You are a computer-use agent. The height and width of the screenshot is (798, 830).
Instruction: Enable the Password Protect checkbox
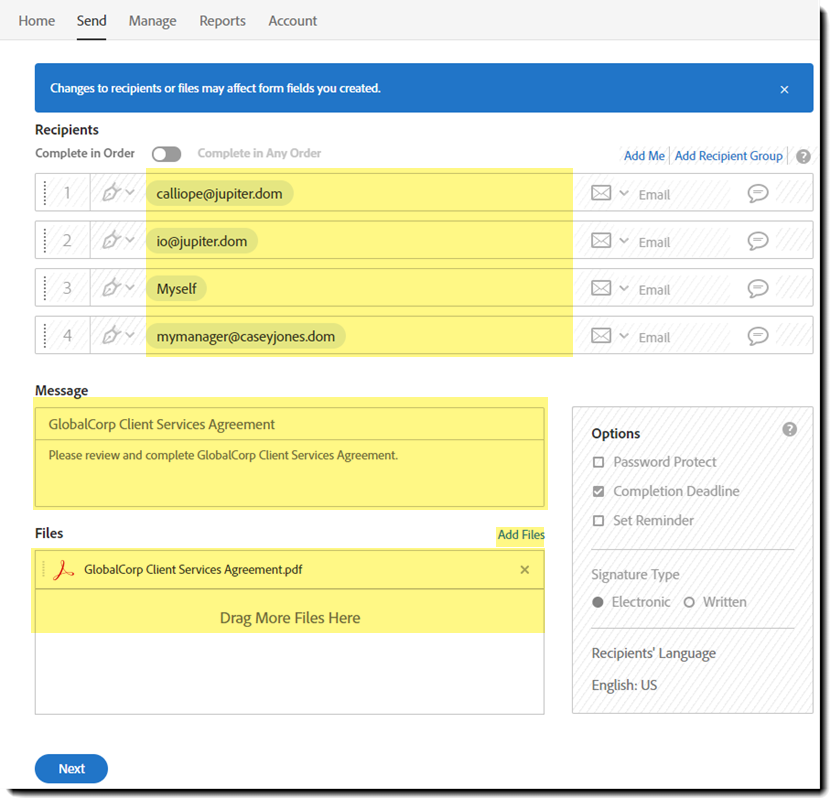tap(598, 462)
